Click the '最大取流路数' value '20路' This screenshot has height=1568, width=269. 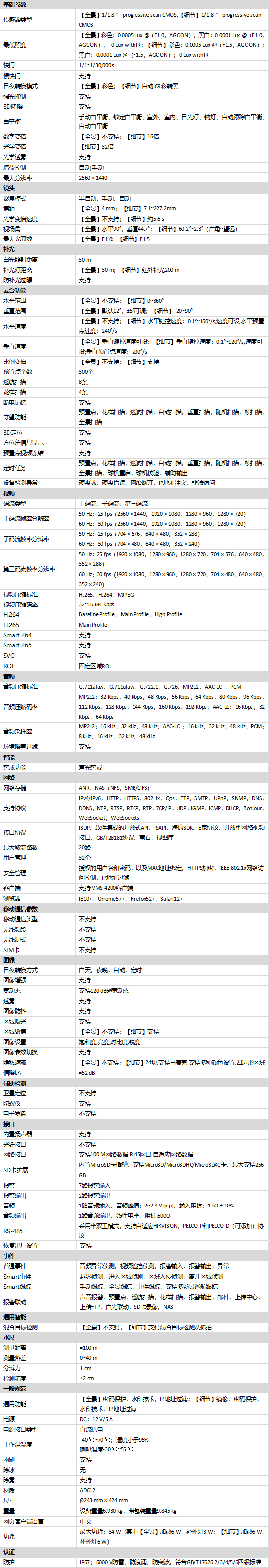coord(85,848)
